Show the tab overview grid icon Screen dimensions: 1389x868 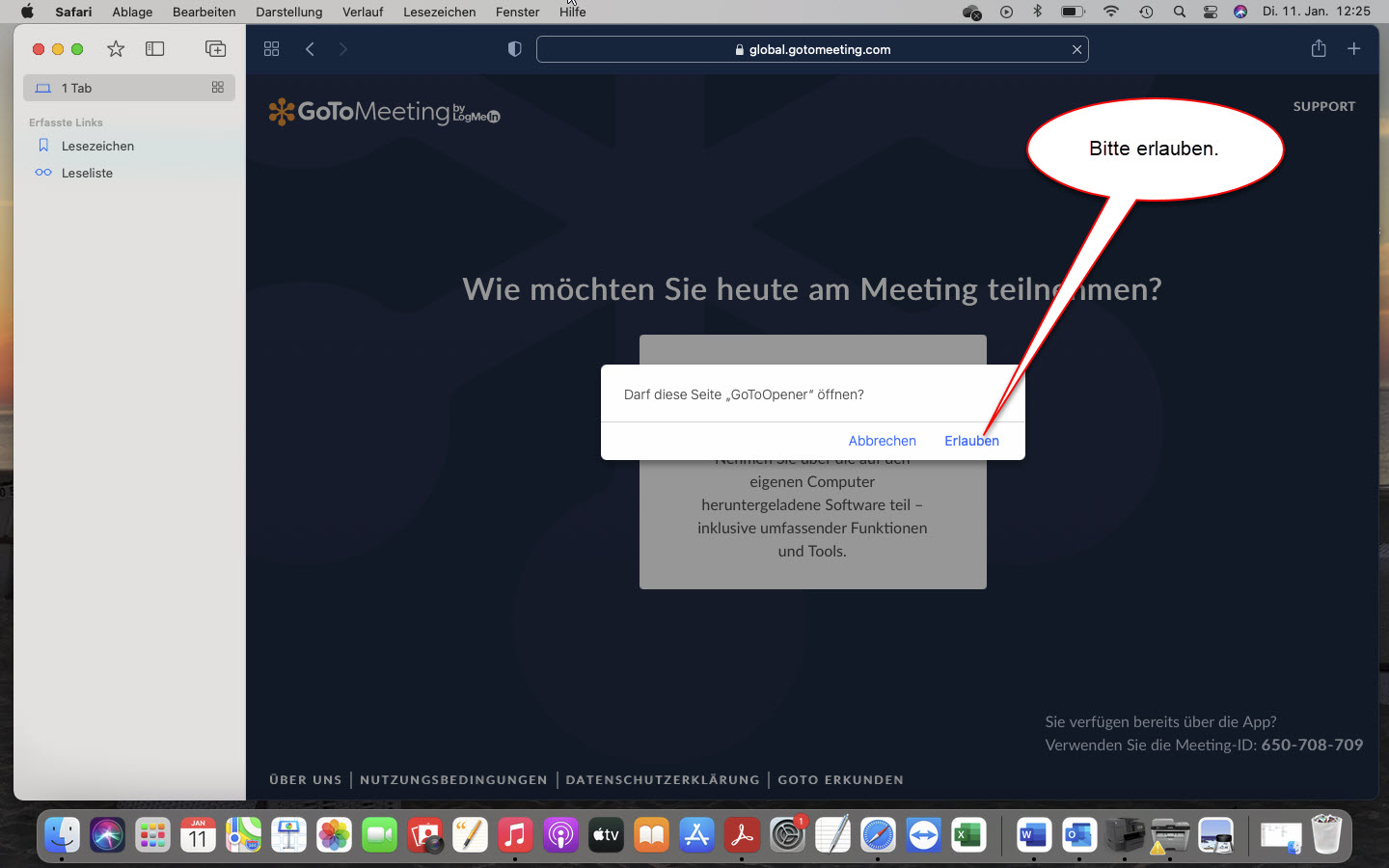tap(271, 49)
